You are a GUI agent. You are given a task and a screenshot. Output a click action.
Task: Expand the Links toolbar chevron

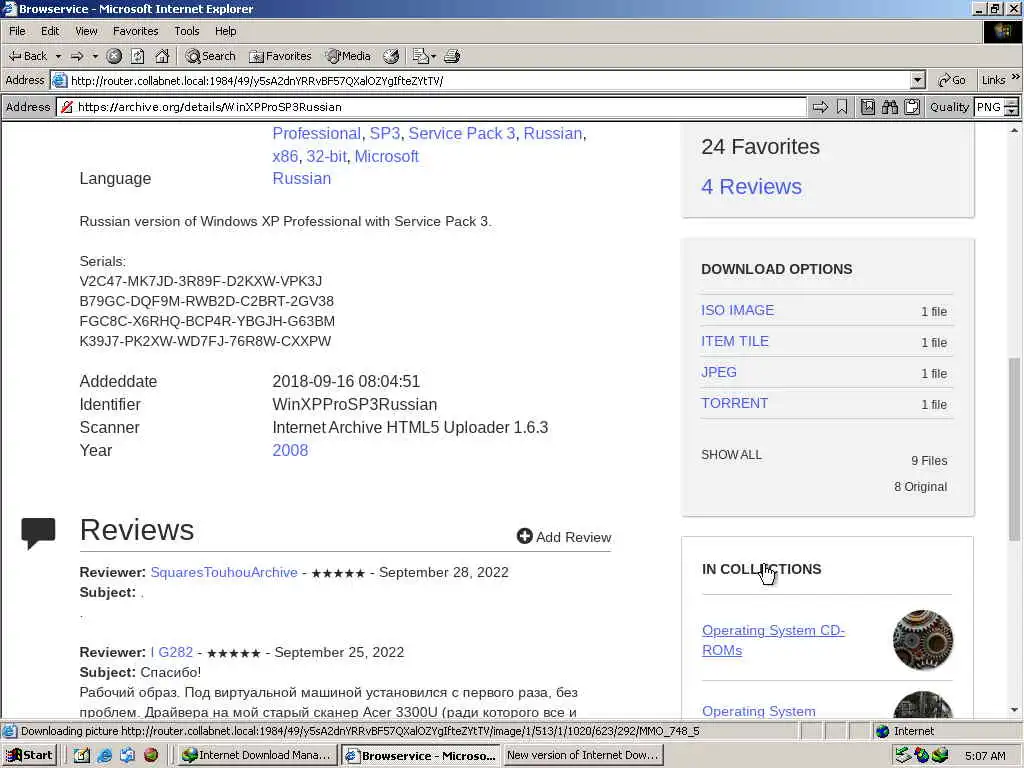coord(1016,77)
